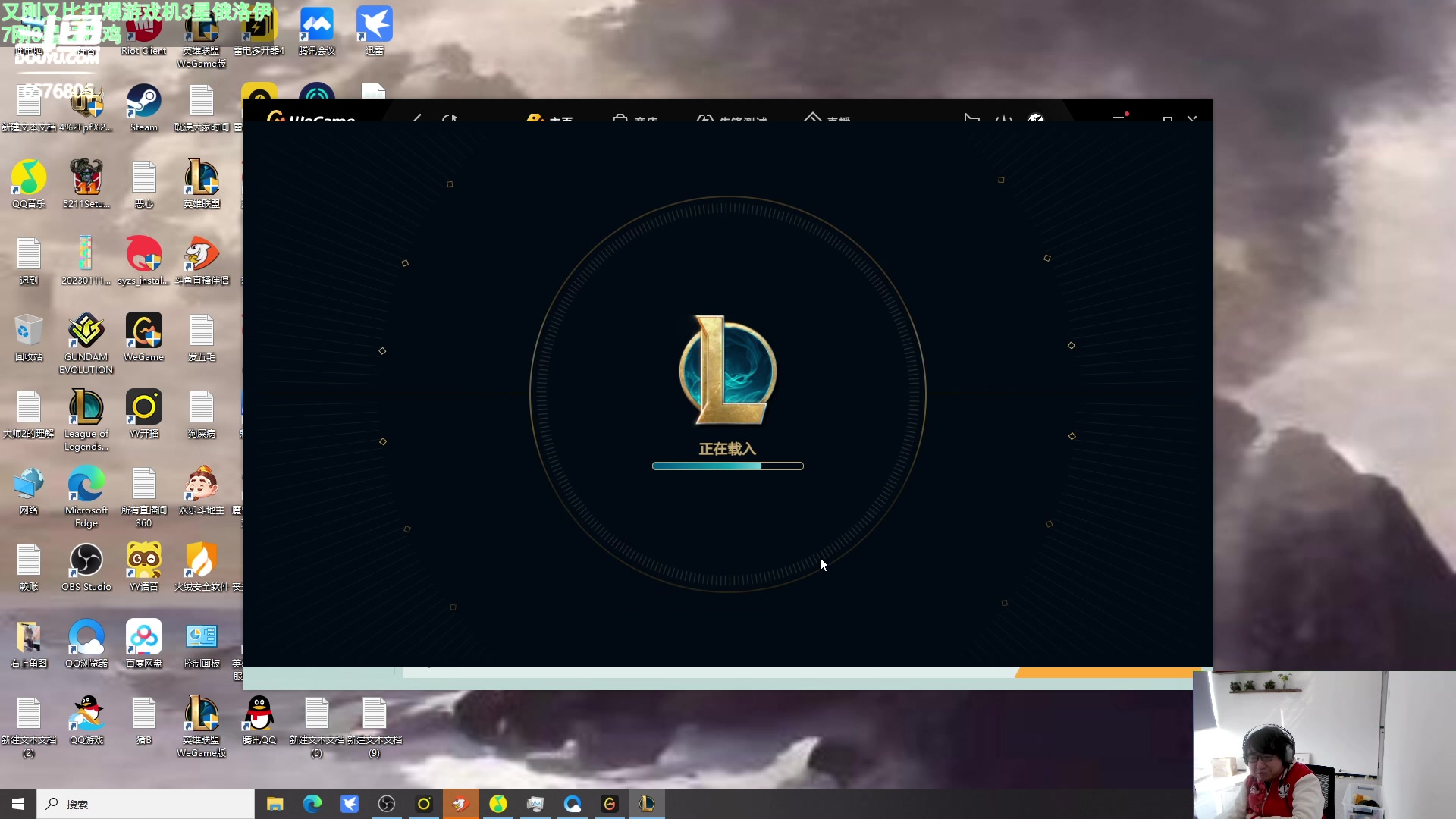
Task: Launch OBS Studio from the desktop
Action: (86, 567)
